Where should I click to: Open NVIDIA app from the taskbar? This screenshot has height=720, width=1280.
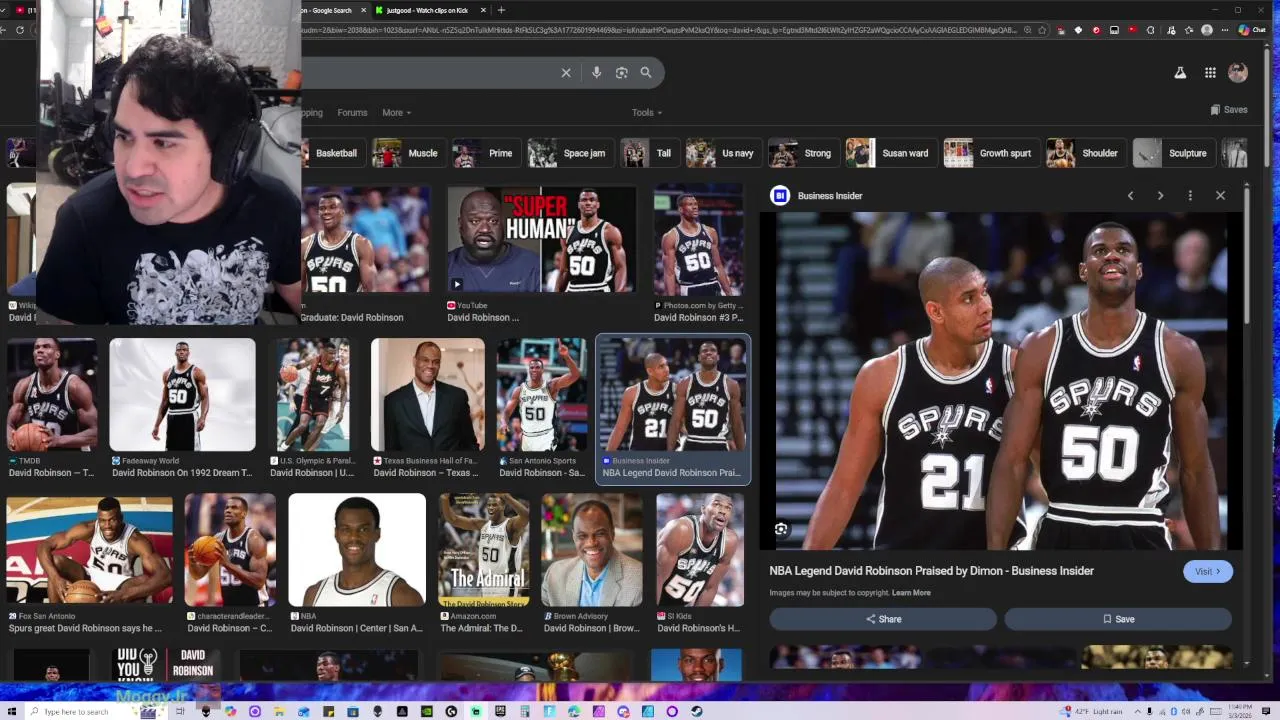tap(427, 712)
